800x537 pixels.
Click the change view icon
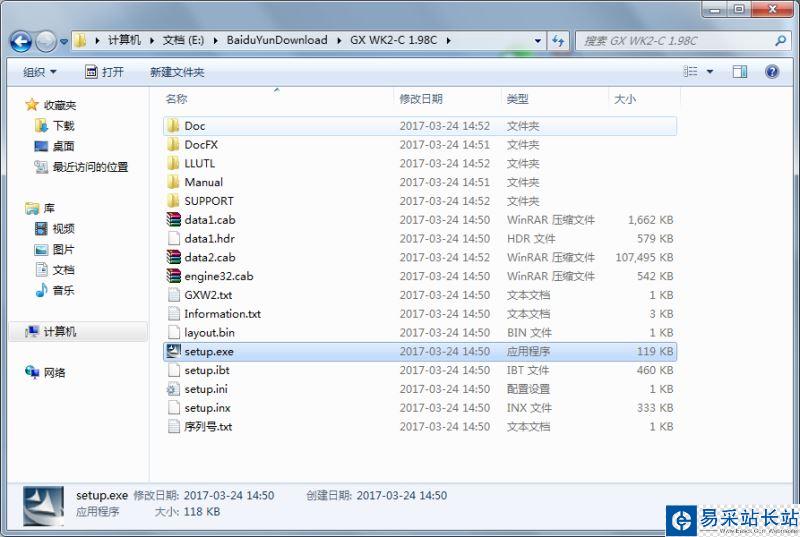point(690,72)
